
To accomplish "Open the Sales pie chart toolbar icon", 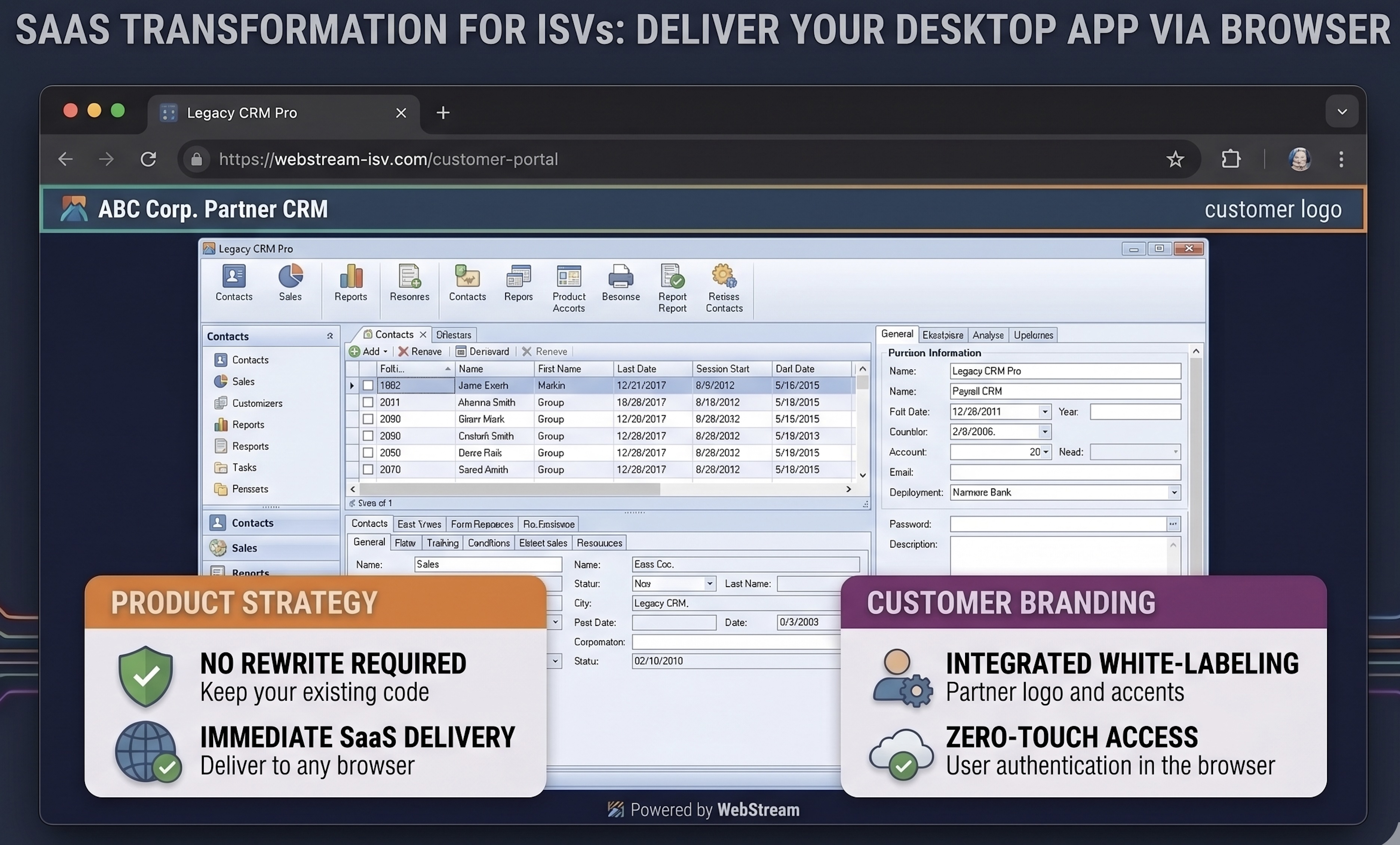I will click(x=290, y=283).
